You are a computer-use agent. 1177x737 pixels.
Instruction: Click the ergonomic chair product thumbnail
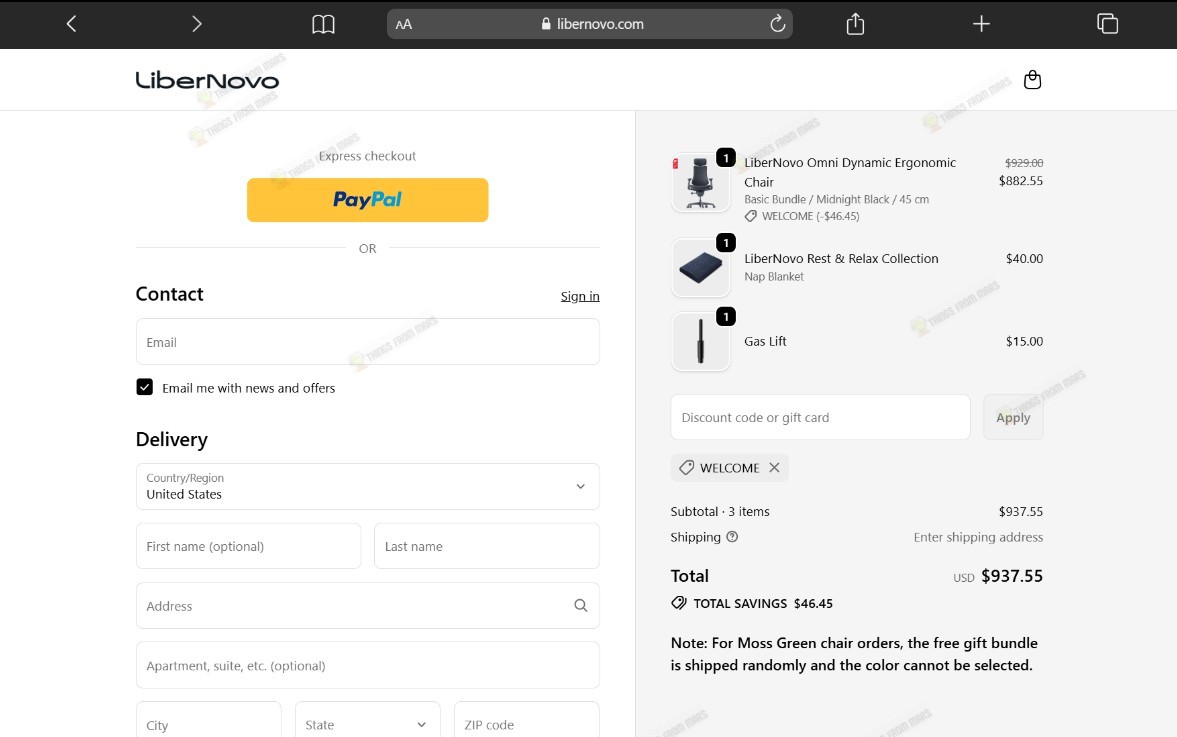[700, 183]
